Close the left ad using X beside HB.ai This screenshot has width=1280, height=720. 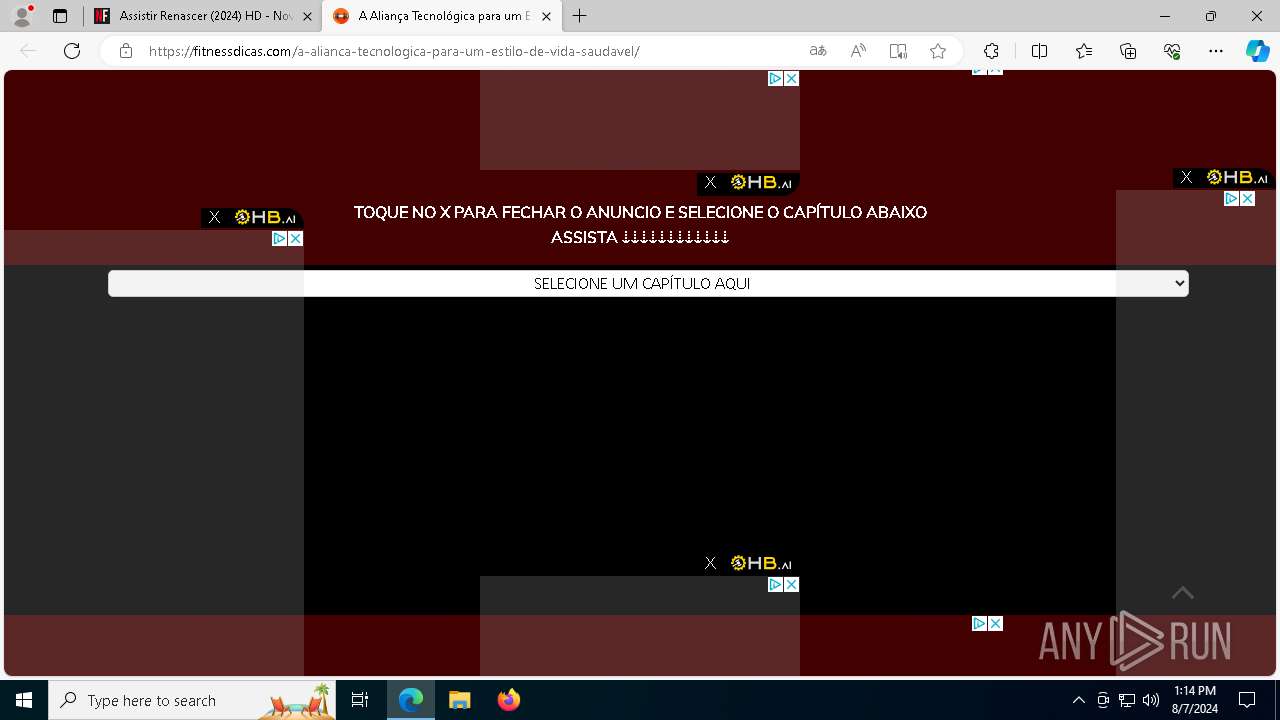click(214, 217)
